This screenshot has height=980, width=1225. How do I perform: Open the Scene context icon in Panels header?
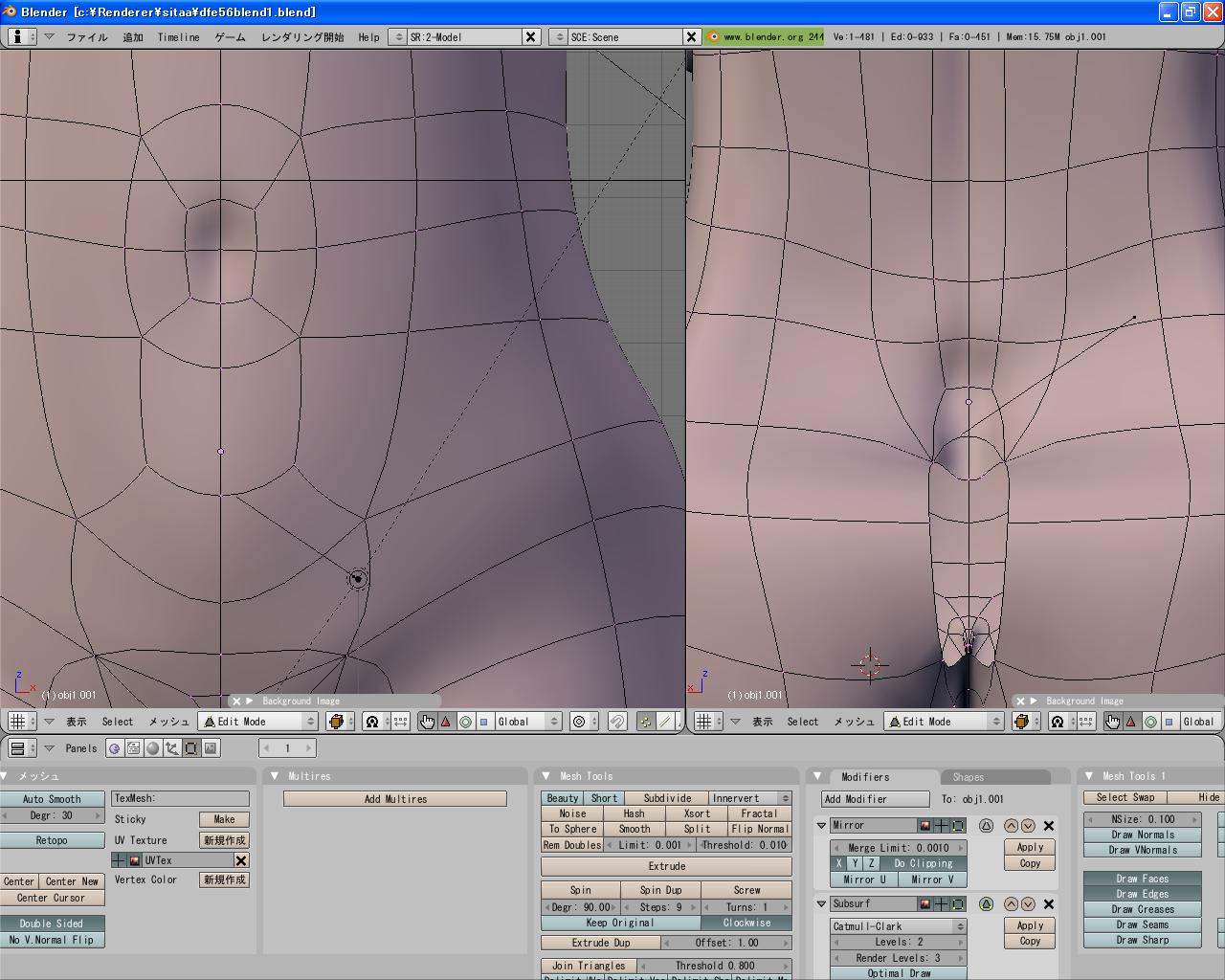click(211, 748)
